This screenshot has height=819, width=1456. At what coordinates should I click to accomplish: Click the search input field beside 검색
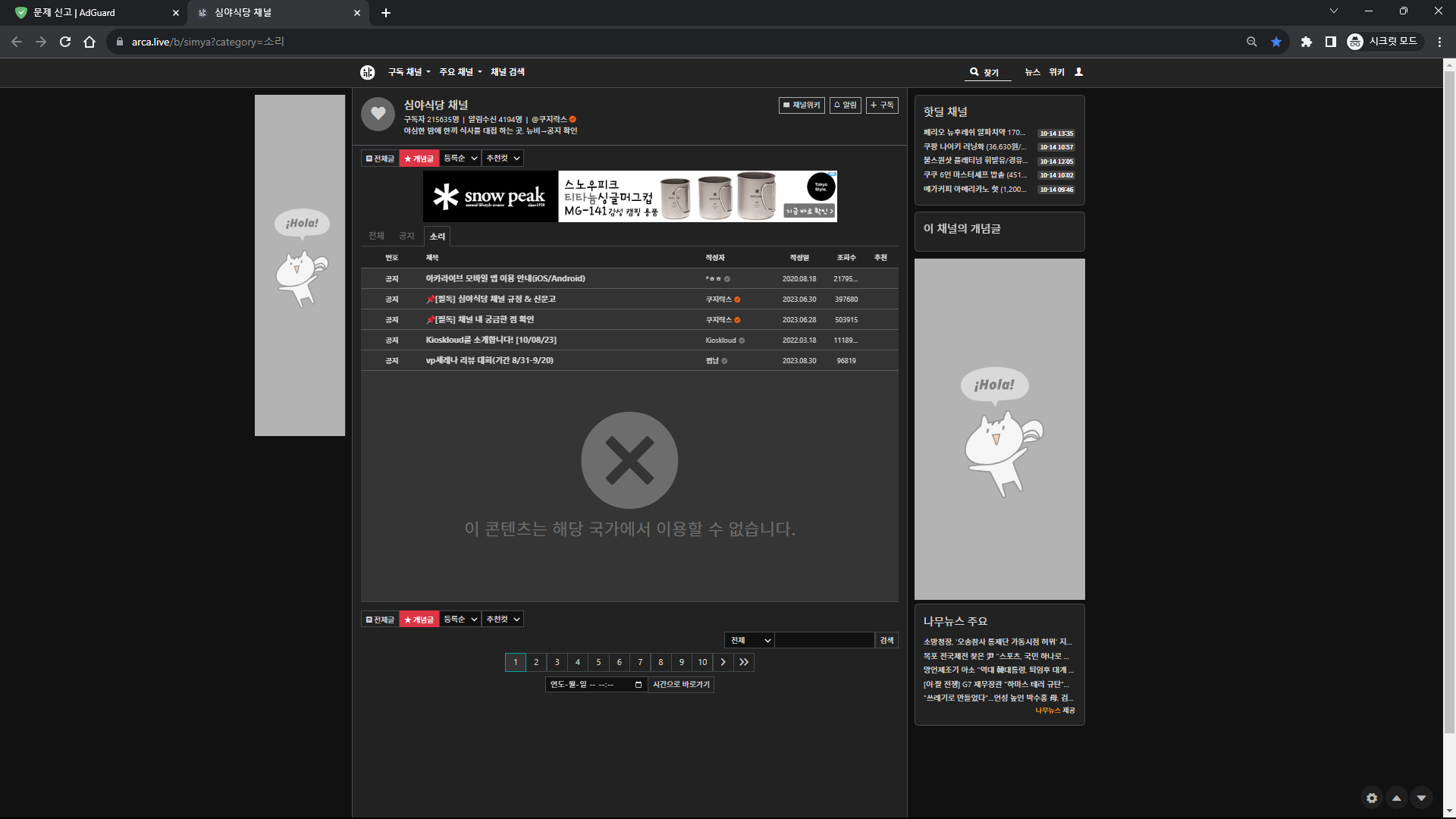(824, 639)
